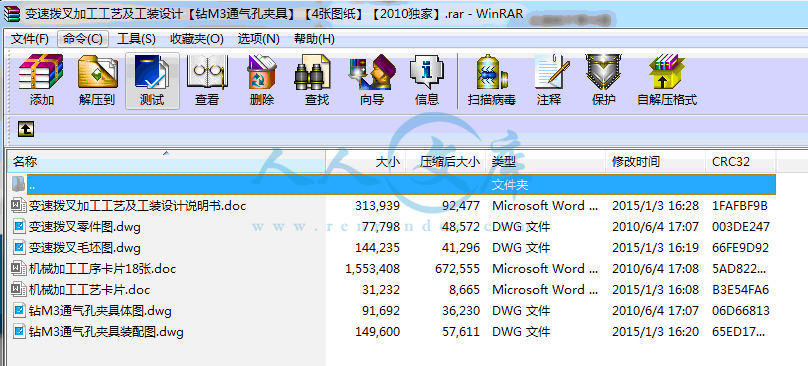Click the 查看 (View) toolbar icon
Screen dimensions: 808x366
point(207,73)
